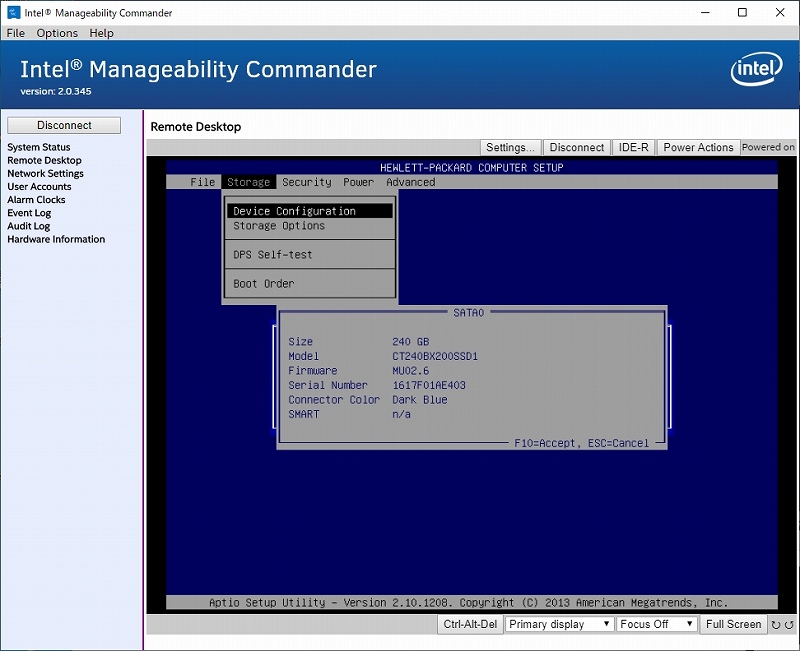Minimize the Manageability Commander window
The image size is (800, 651).
[x=706, y=12]
